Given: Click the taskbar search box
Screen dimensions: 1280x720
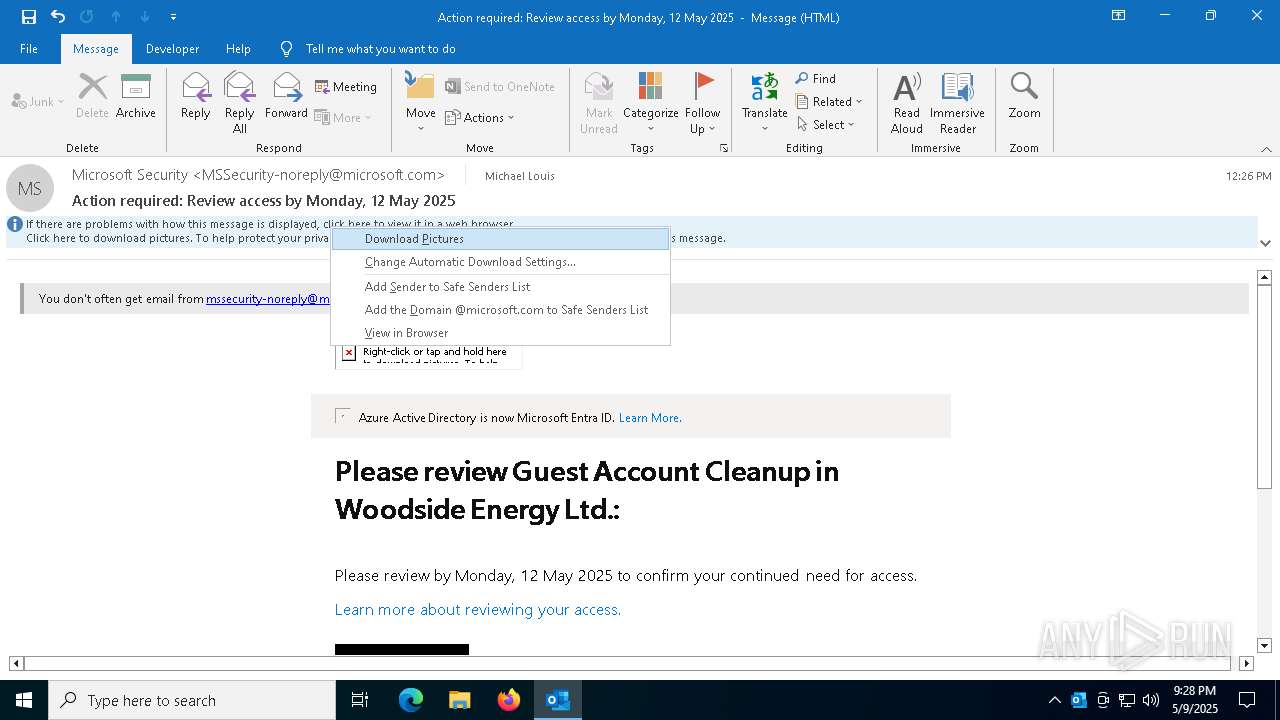Looking at the screenshot, I should point(192,700).
